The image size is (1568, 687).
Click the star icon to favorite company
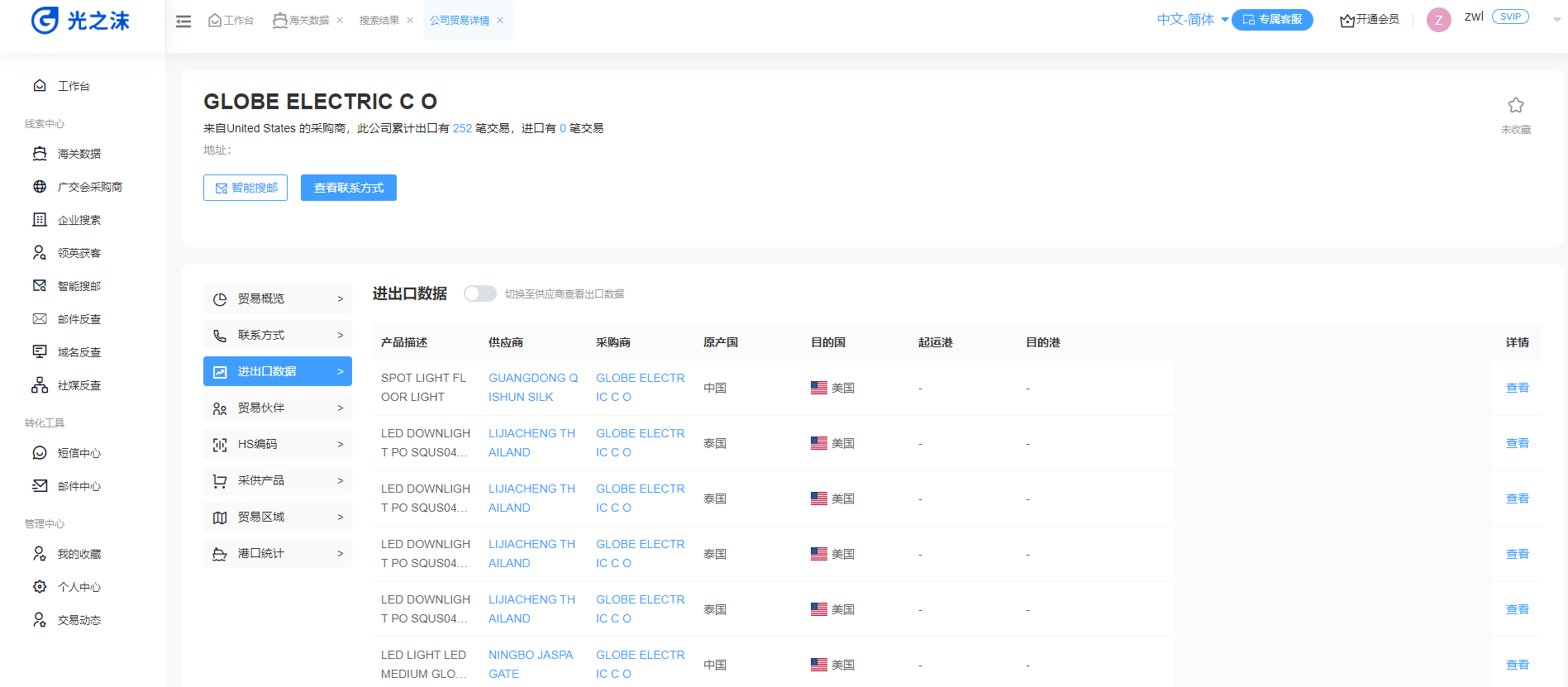1516,105
